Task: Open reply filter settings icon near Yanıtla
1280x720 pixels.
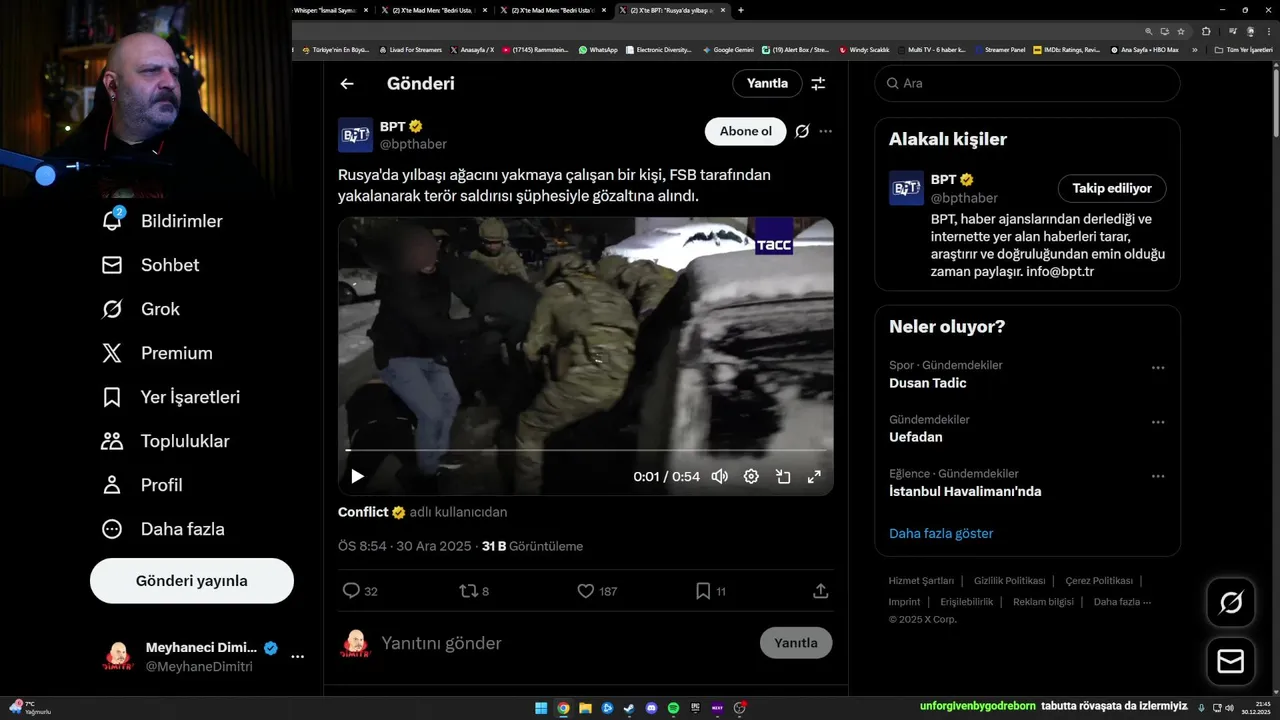Action: click(x=818, y=84)
